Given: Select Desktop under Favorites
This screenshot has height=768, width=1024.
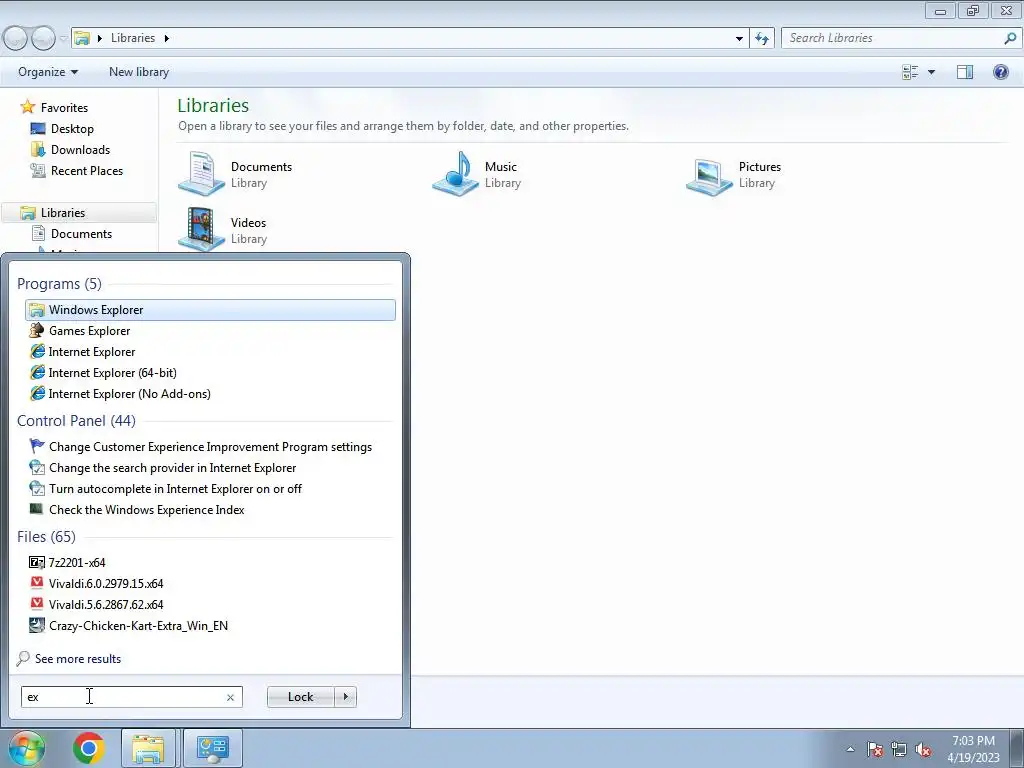Looking at the screenshot, I should 72,129.
